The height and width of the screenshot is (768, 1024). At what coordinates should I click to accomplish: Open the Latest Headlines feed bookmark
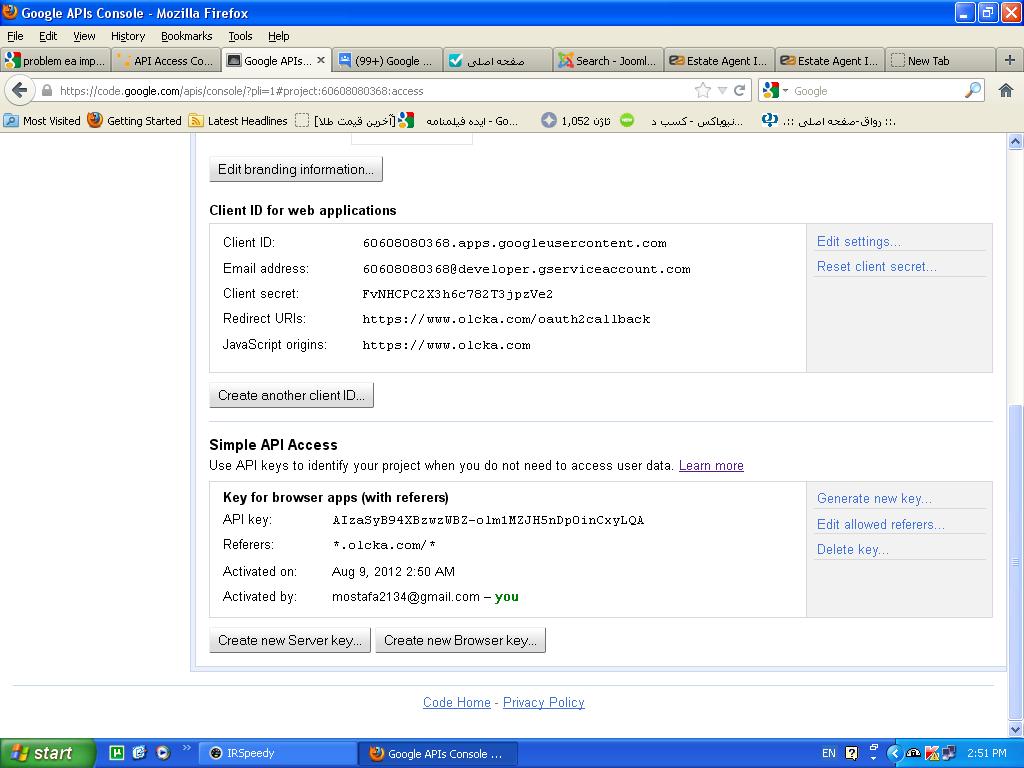[238, 121]
